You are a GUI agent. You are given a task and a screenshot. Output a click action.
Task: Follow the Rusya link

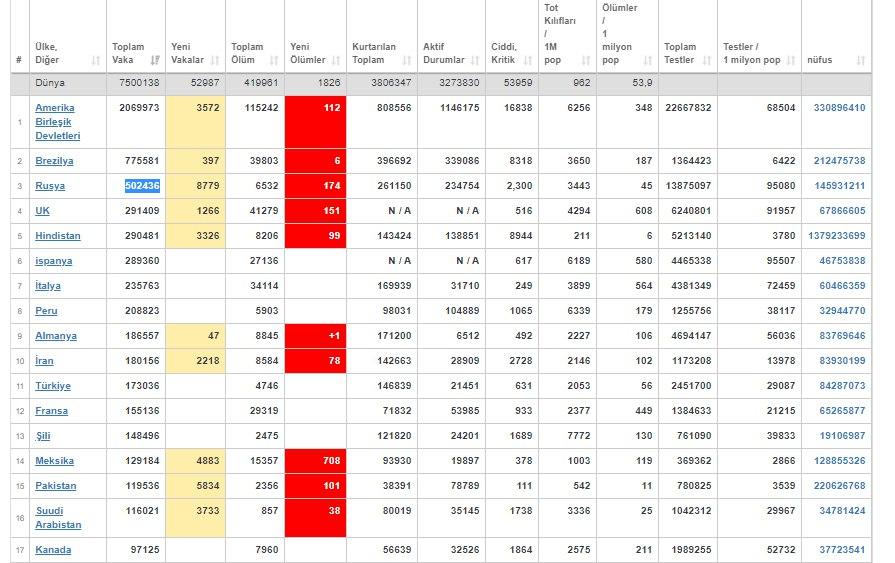50,186
